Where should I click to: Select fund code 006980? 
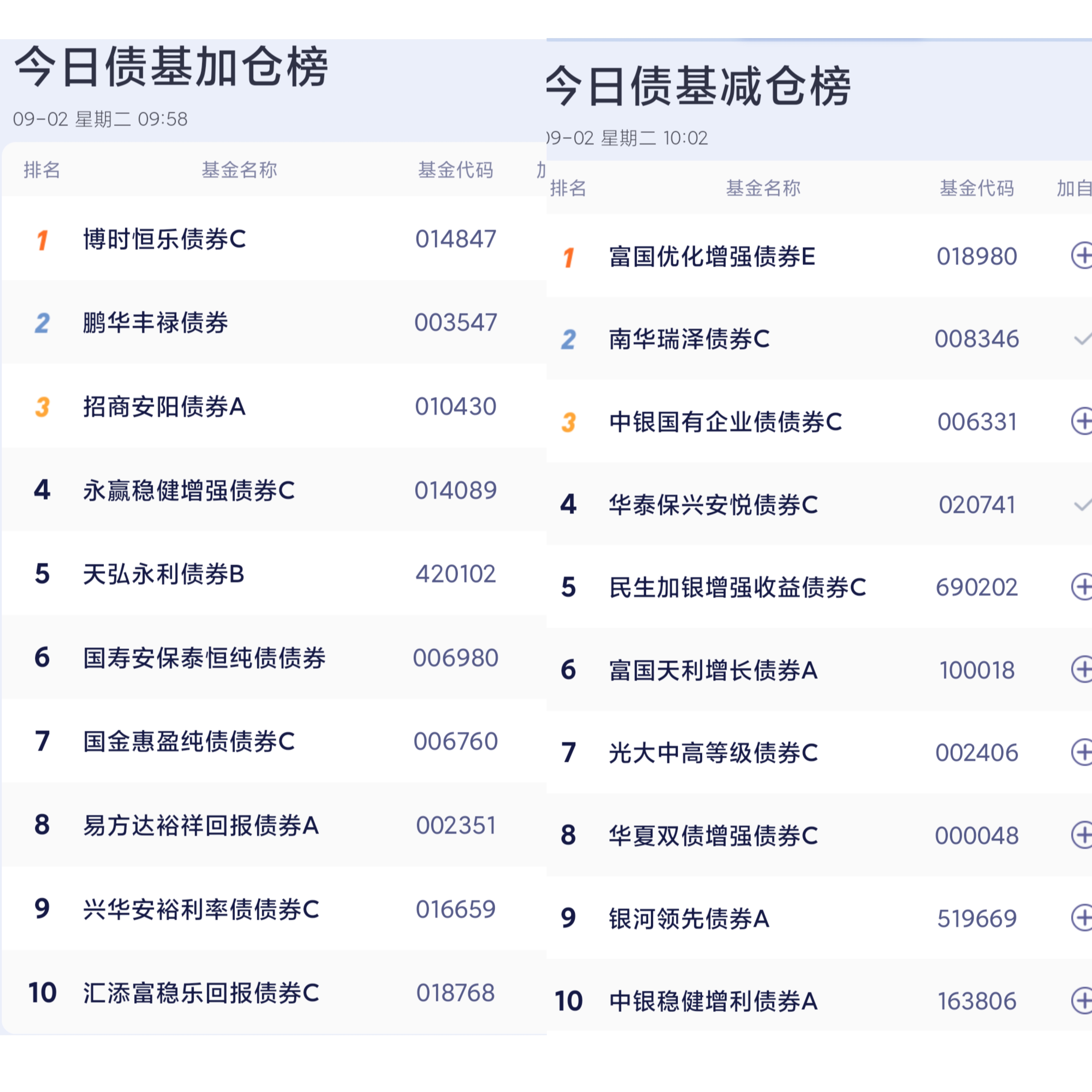[456, 657]
